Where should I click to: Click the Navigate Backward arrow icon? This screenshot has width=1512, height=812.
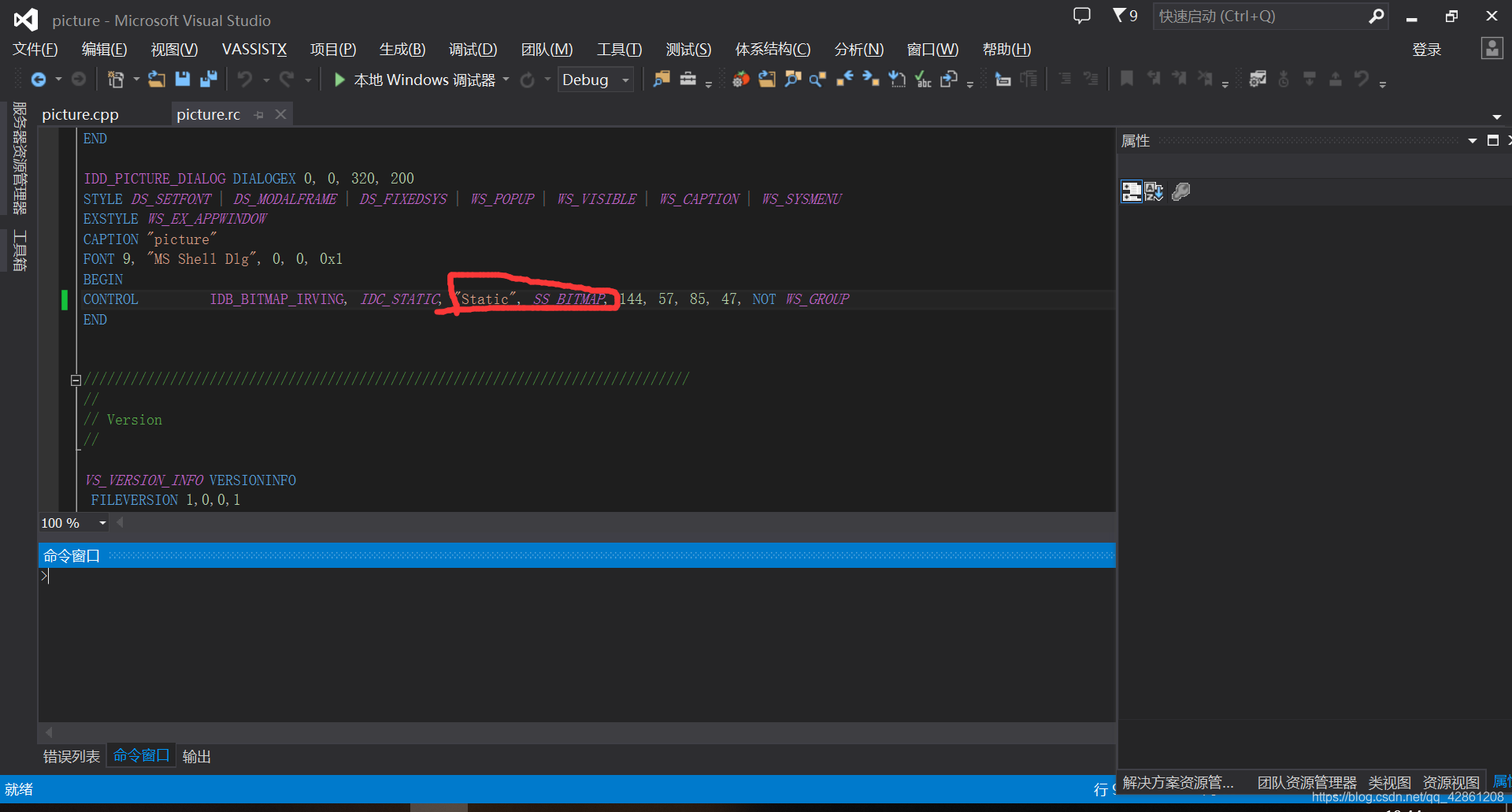tap(38, 80)
